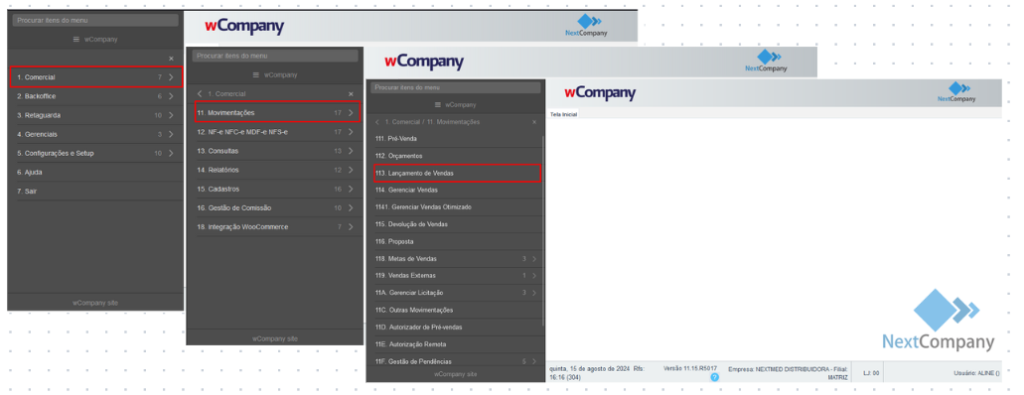Click back arrow in '11. Movimentações' breadcrumb
Viewport: 1024px width, 395px height.
(x=377, y=122)
